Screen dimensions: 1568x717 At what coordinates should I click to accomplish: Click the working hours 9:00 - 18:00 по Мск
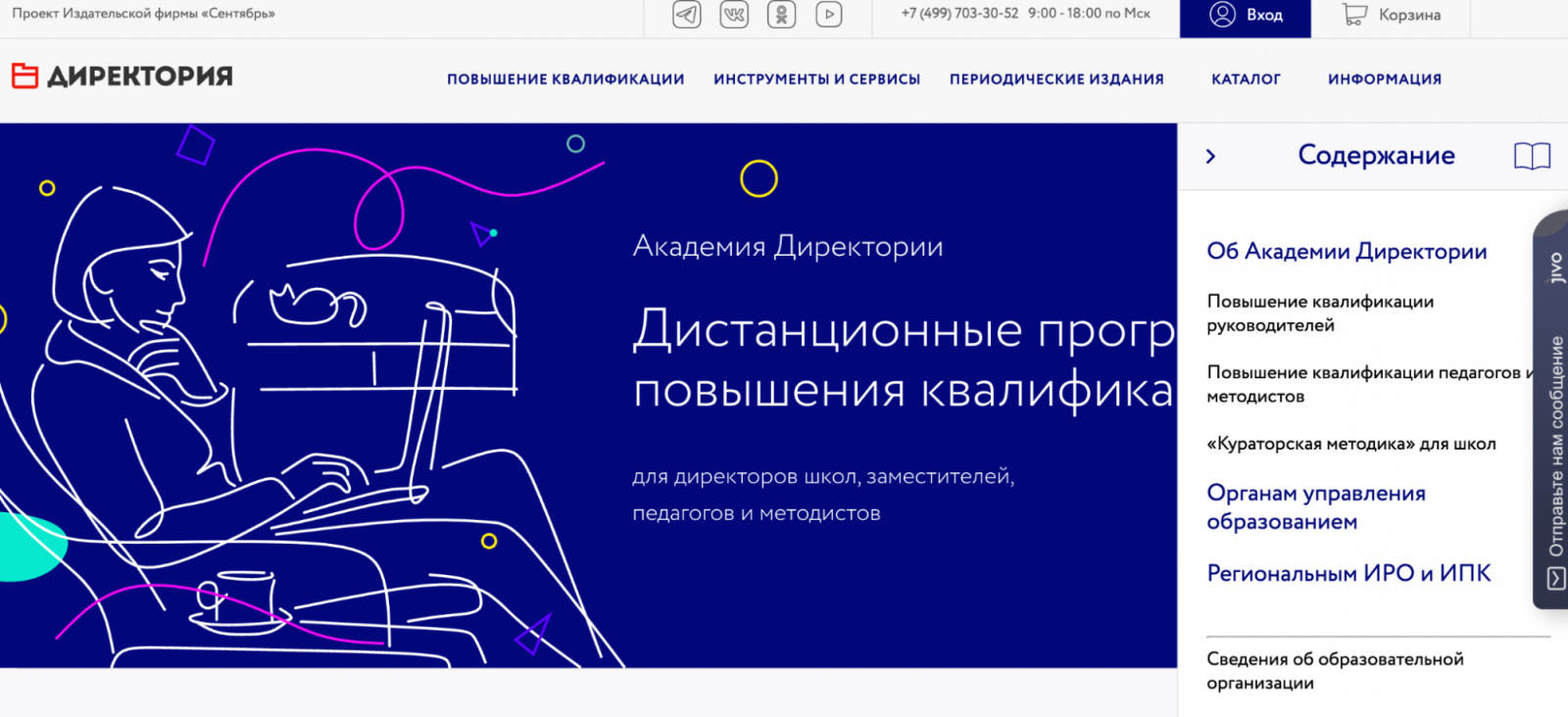coord(1089,14)
